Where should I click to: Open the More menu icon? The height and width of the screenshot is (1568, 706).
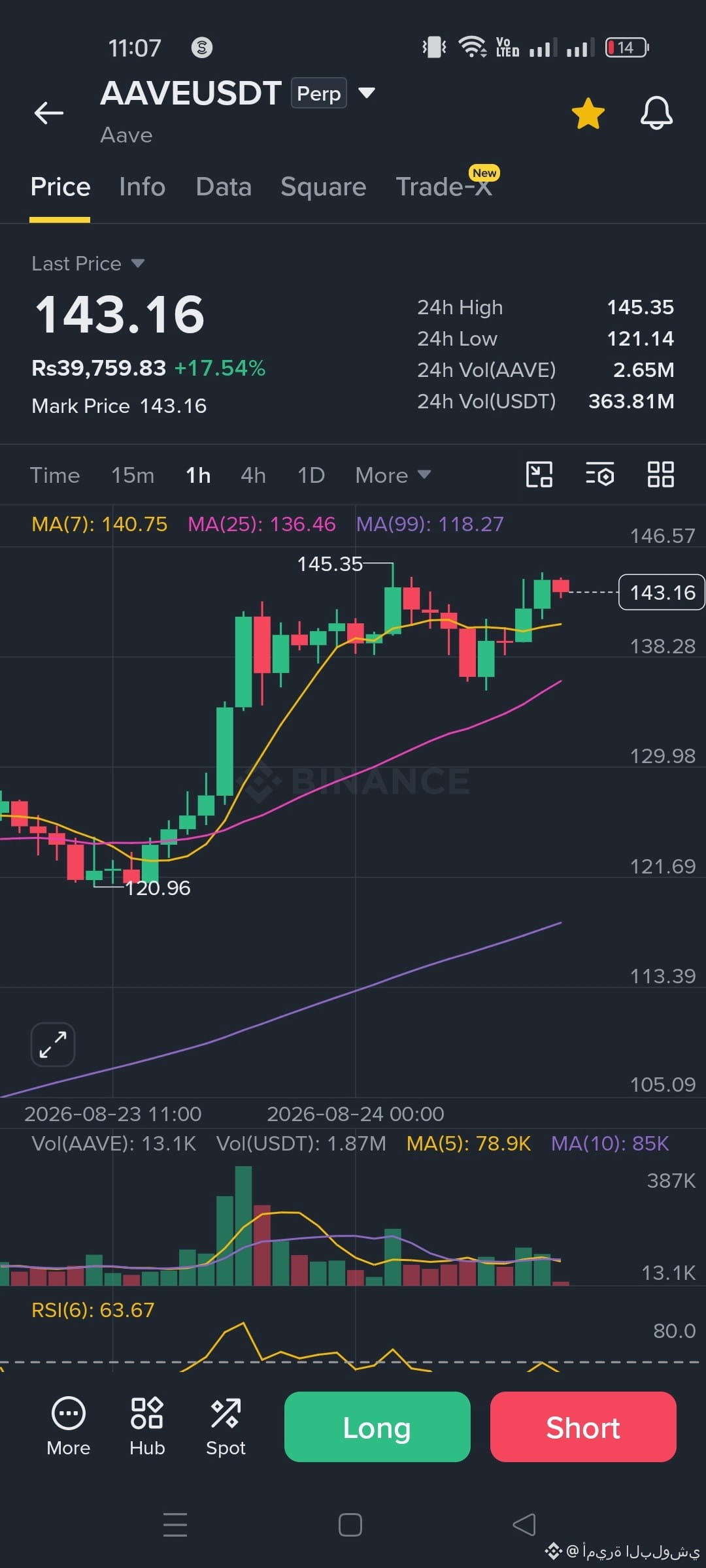tap(69, 1426)
